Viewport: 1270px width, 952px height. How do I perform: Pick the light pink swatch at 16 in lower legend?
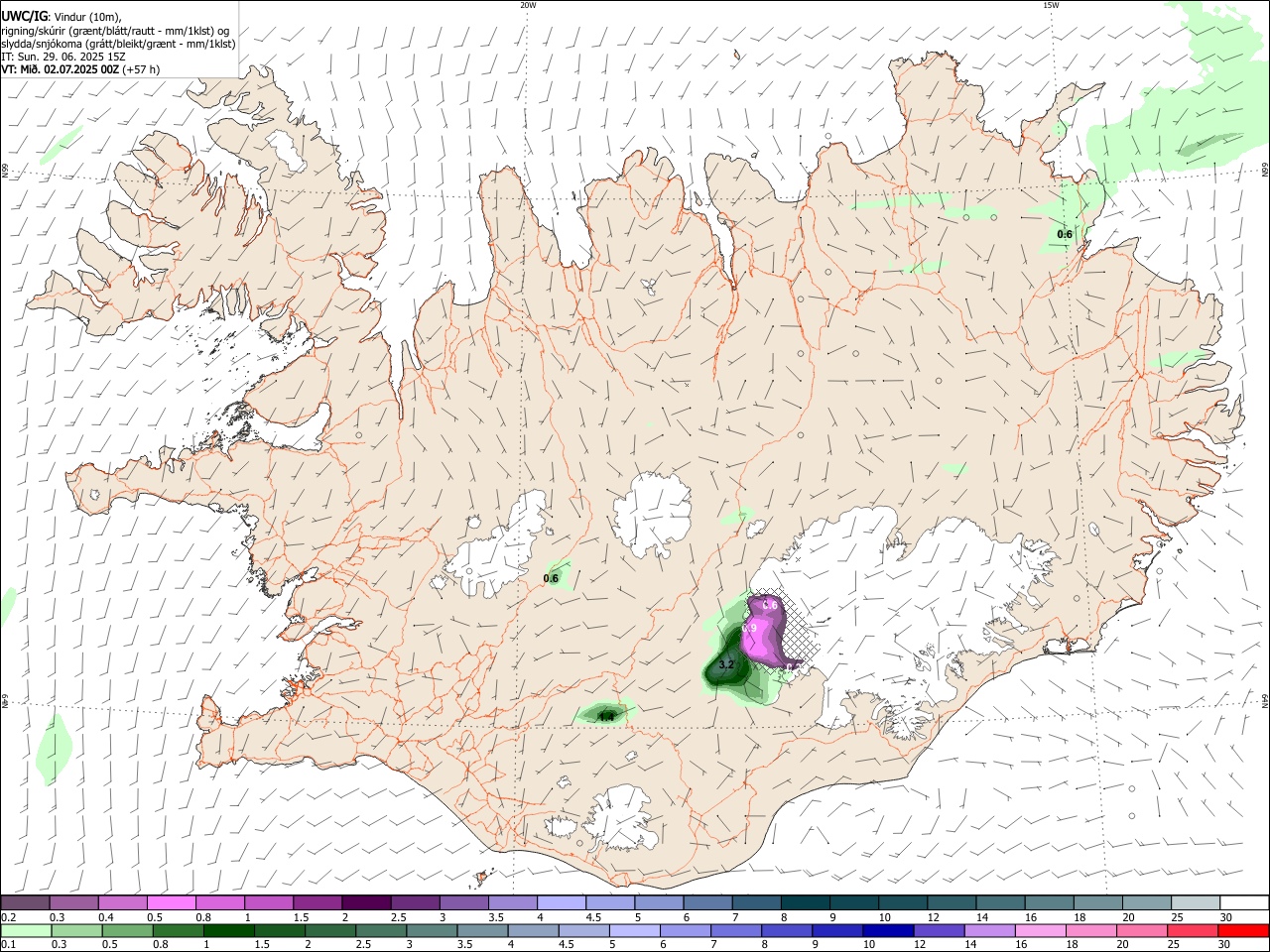coord(1039,931)
